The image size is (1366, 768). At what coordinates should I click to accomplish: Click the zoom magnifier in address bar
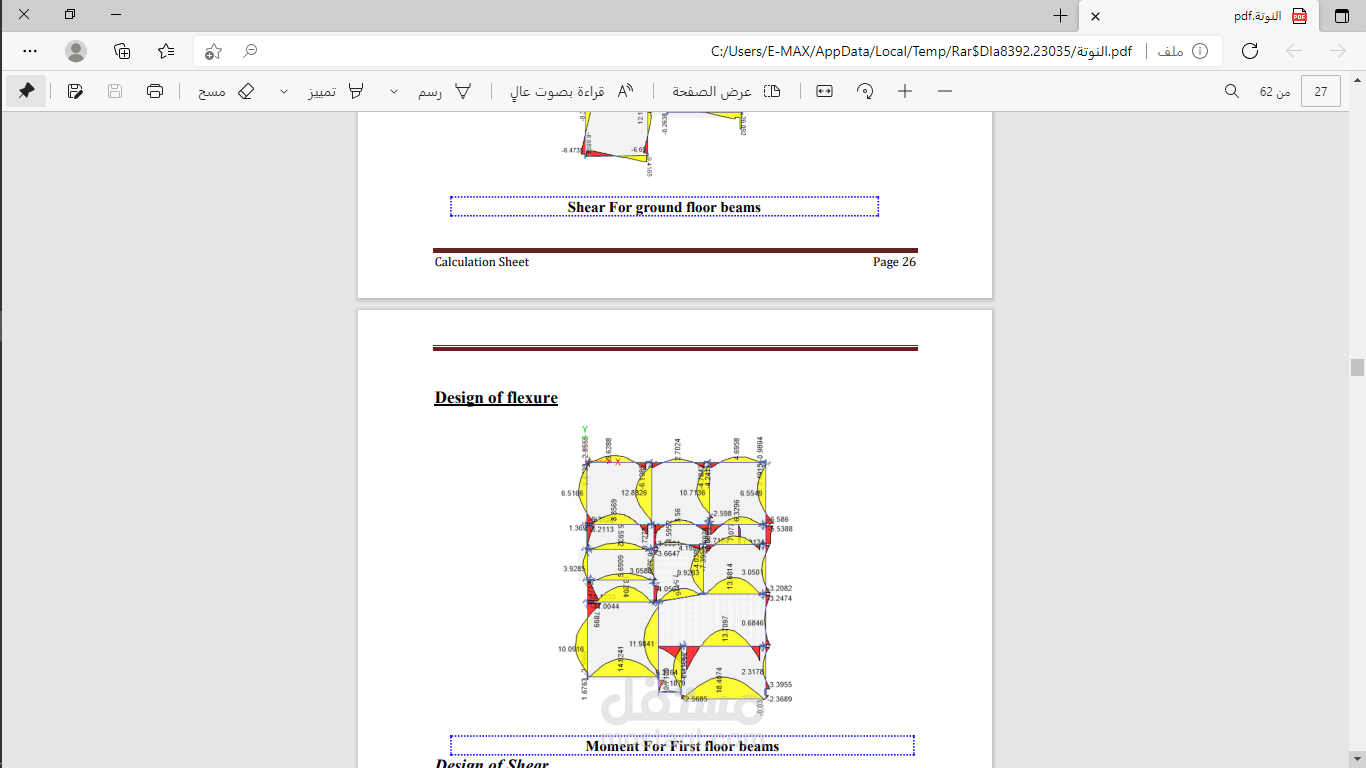point(251,50)
